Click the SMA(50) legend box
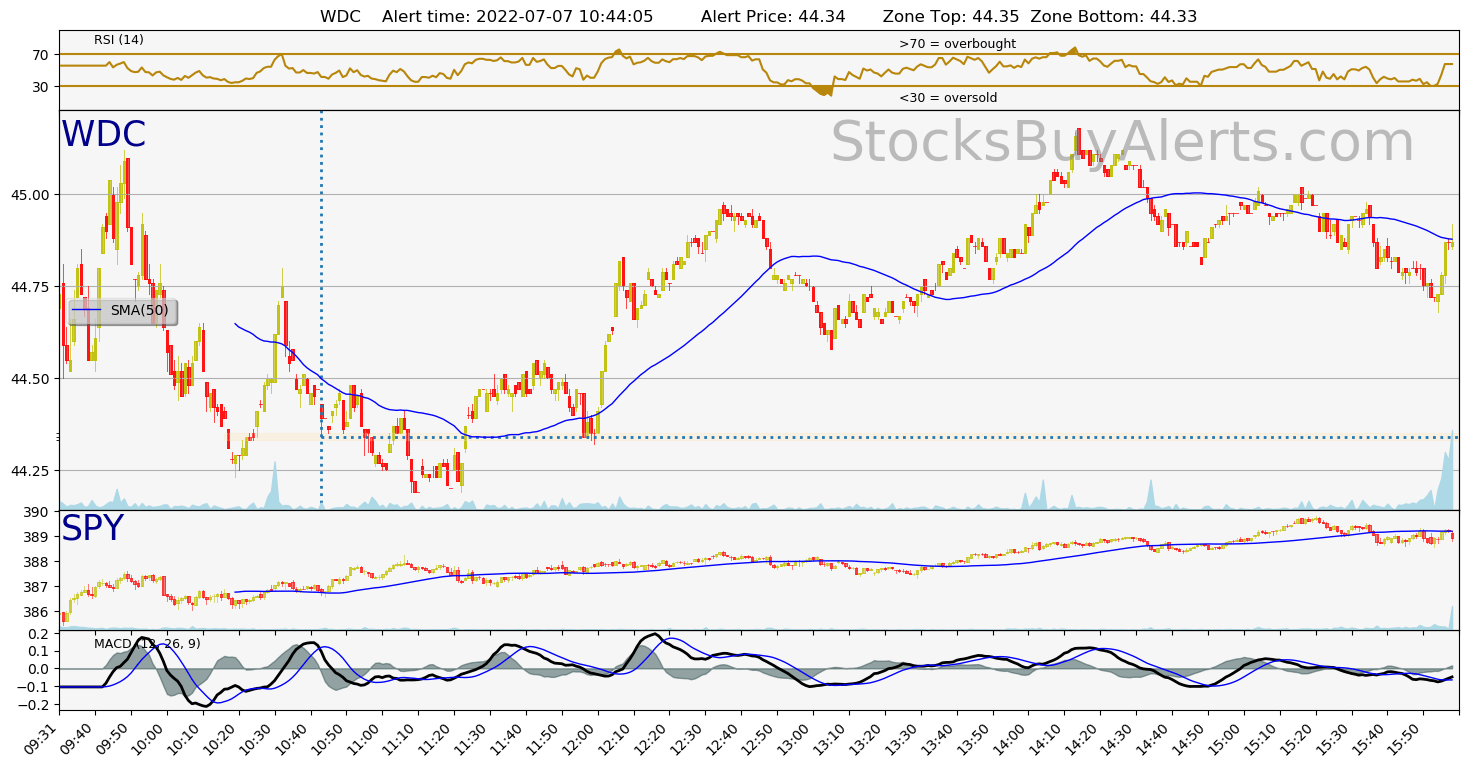 coord(123,311)
